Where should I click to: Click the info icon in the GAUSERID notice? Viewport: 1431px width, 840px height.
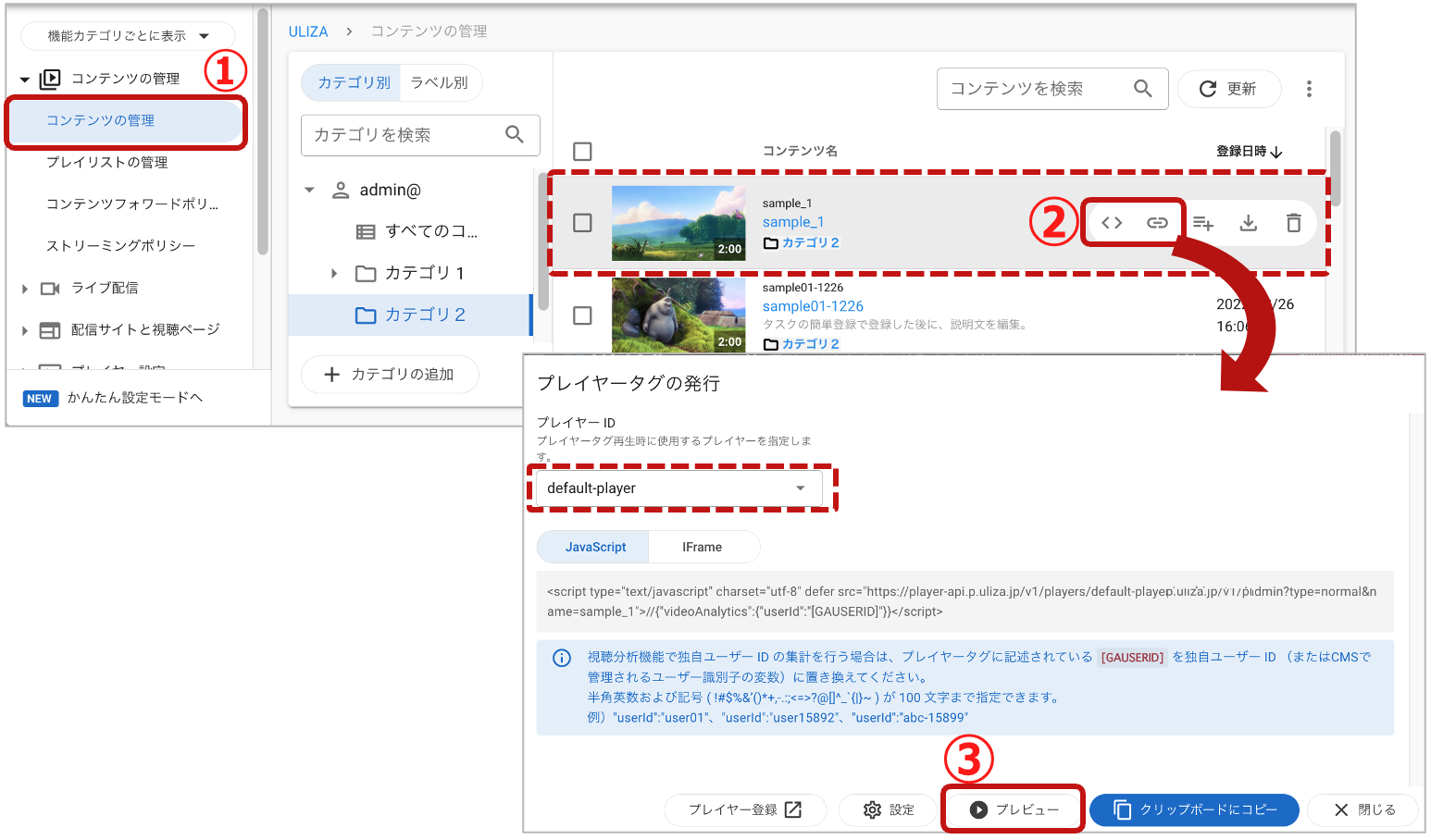click(562, 658)
